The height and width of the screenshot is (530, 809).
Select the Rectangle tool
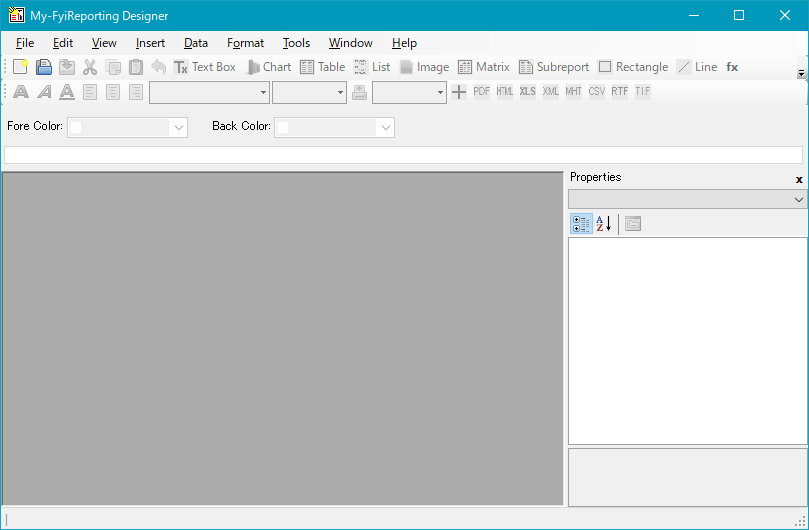point(633,67)
